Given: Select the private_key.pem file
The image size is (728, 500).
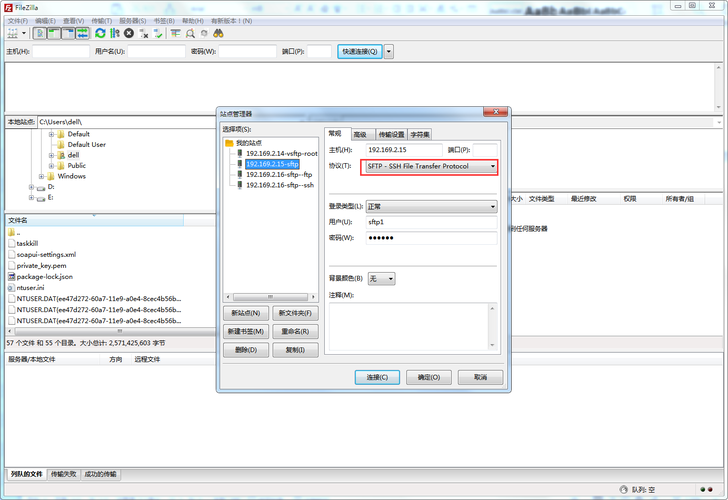Looking at the screenshot, I should [41, 266].
